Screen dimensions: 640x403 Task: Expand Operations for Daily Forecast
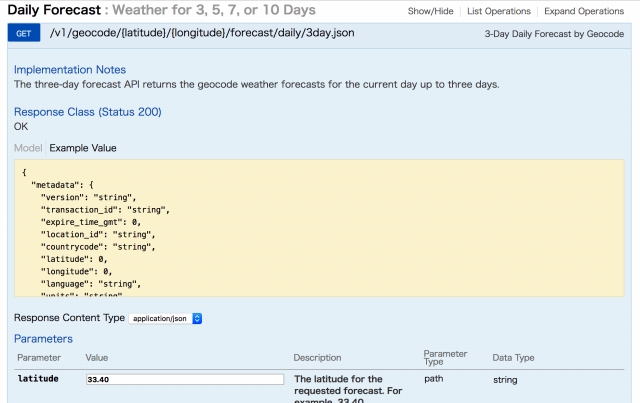click(x=585, y=11)
